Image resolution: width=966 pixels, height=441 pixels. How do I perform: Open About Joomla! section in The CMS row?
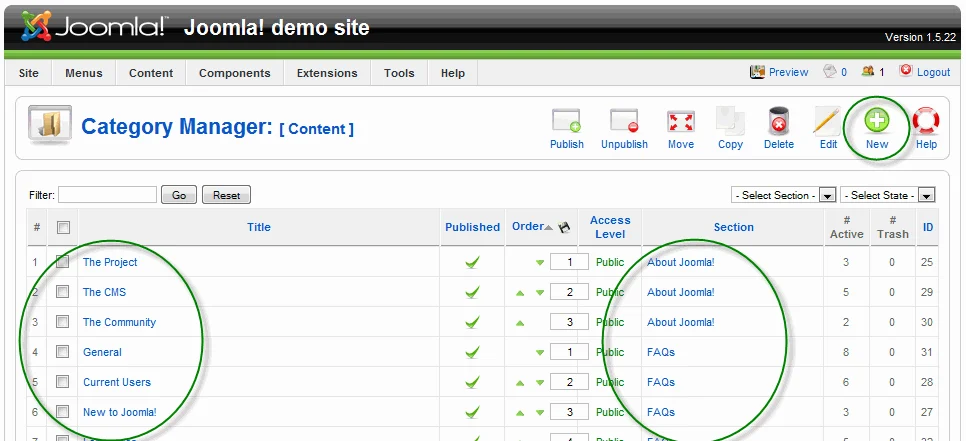coord(681,293)
